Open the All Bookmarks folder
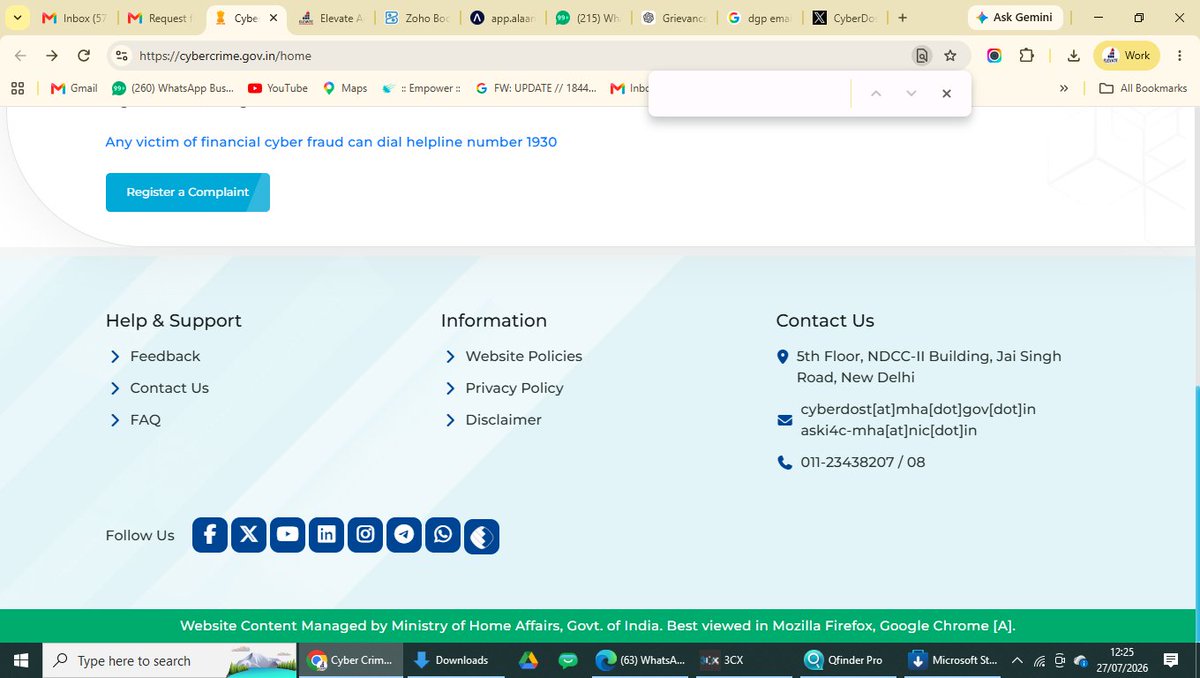The width and height of the screenshot is (1200, 678). click(x=1143, y=88)
